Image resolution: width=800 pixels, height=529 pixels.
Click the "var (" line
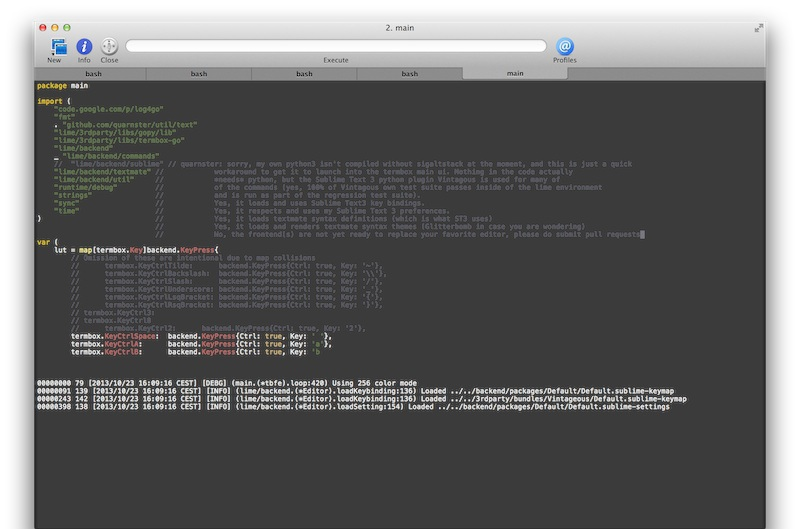click(x=47, y=242)
